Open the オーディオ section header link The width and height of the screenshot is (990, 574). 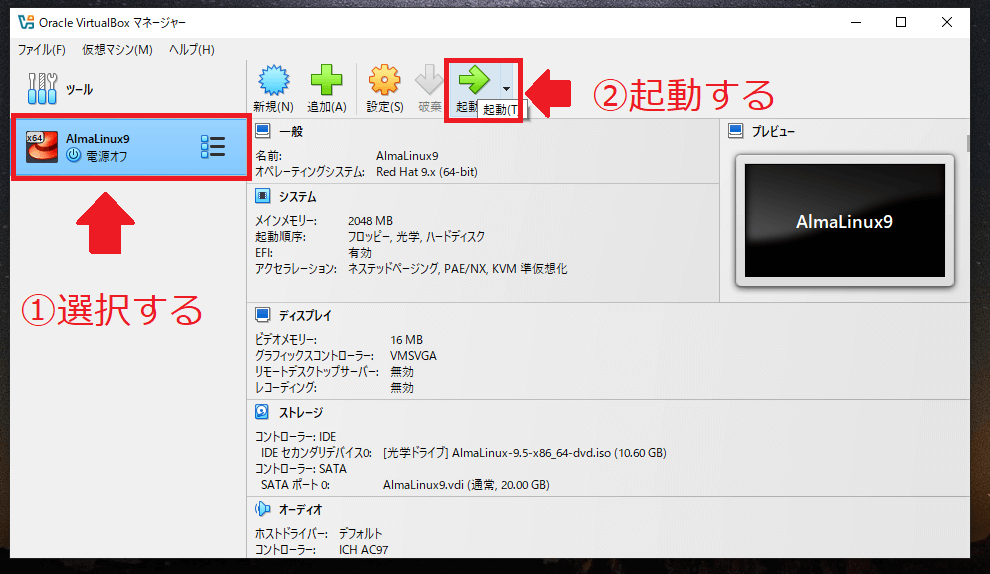pyautogui.click(x=301, y=510)
